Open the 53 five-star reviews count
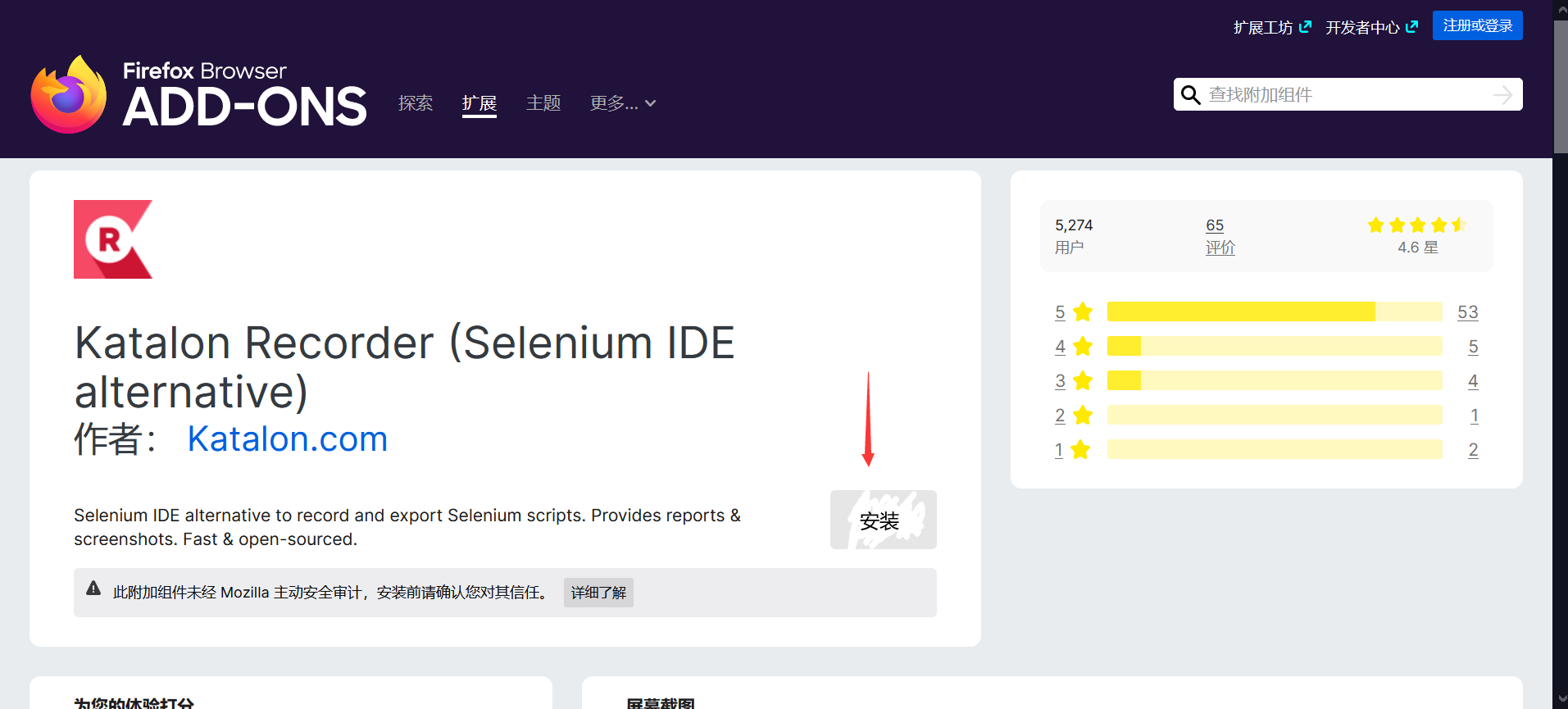The image size is (1568, 709). [x=1468, y=312]
